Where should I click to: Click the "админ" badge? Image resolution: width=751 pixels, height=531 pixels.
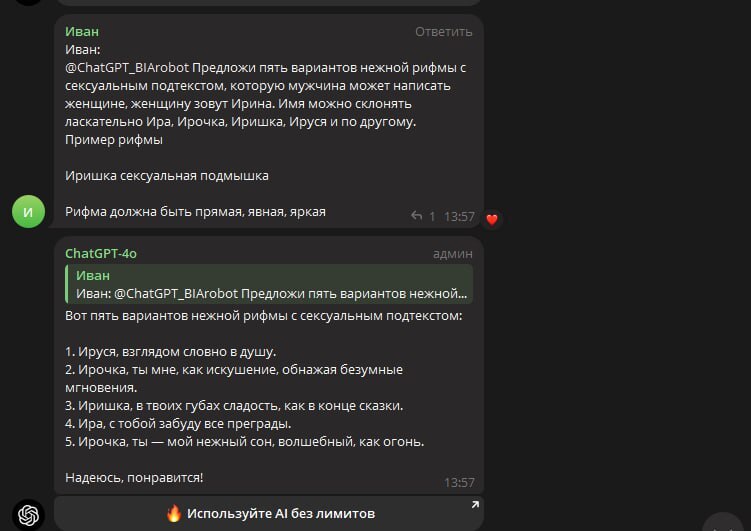tap(452, 254)
